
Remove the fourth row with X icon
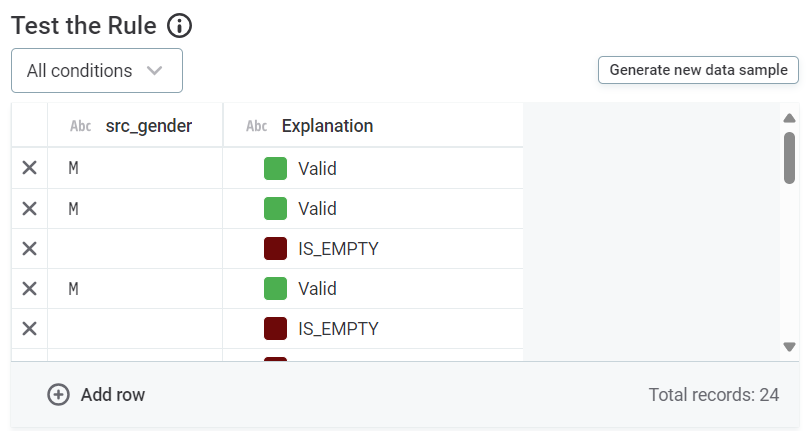(x=30, y=288)
